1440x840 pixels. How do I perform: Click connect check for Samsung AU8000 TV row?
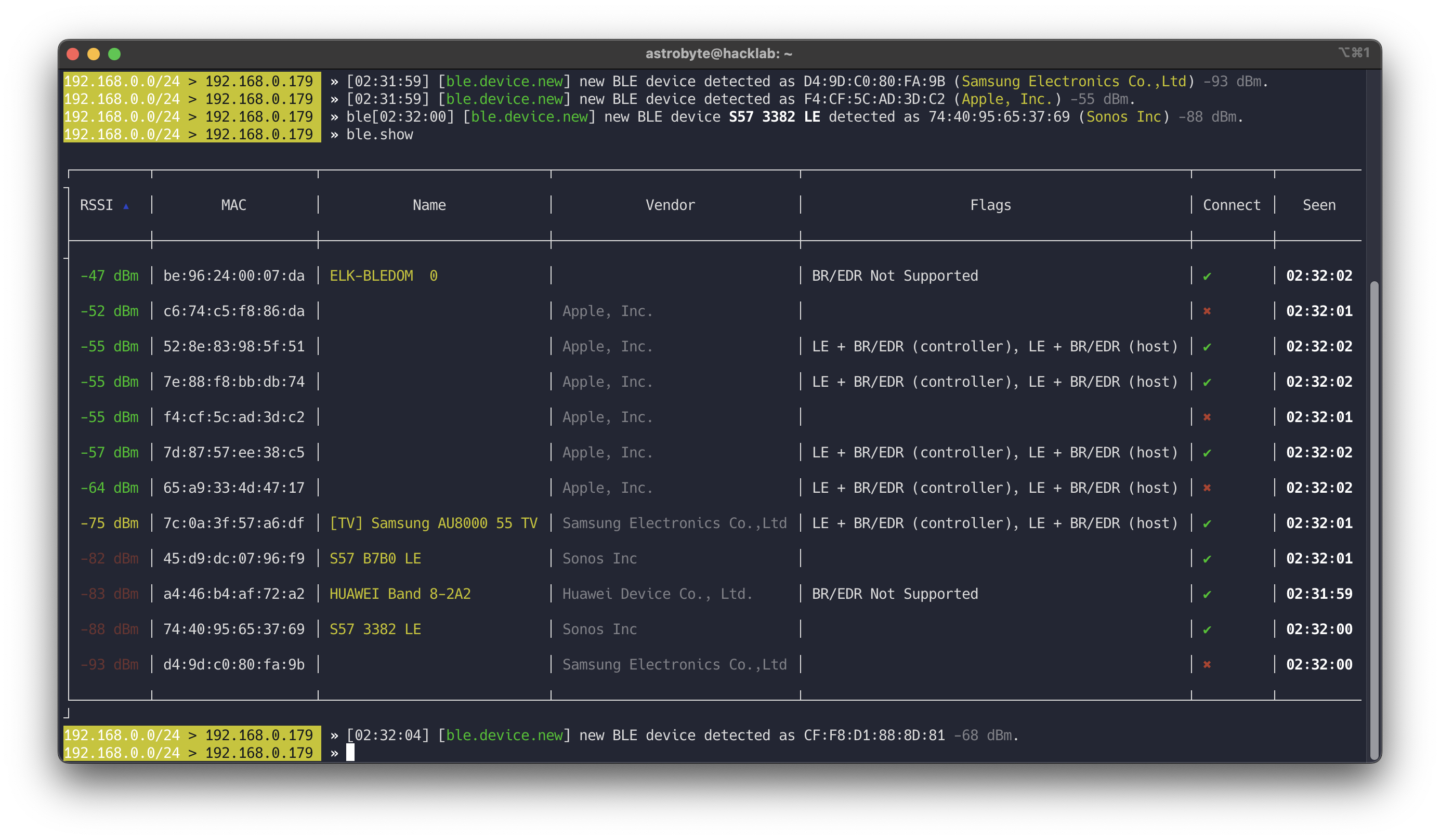pos(1206,524)
